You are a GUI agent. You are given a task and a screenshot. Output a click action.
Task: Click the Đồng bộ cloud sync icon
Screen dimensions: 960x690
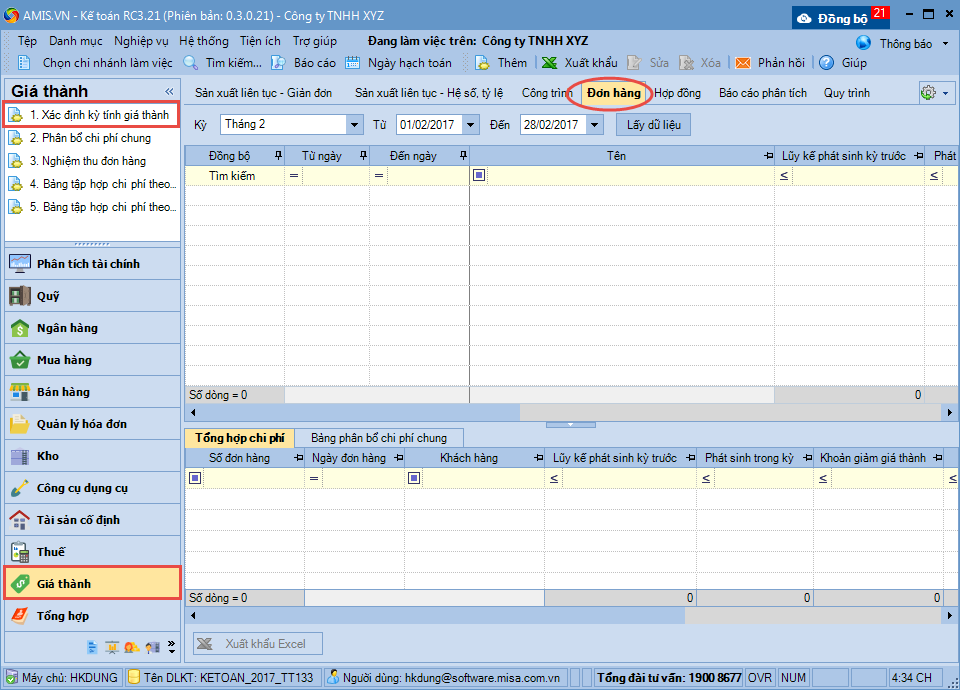(804, 19)
